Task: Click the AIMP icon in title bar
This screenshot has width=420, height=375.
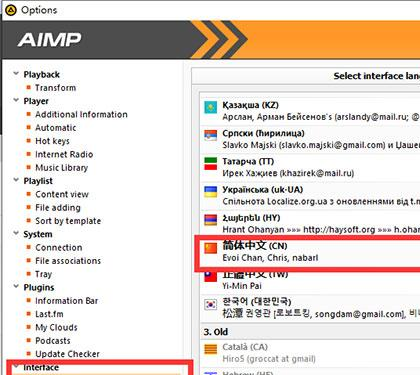Action: (x=11, y=10)
